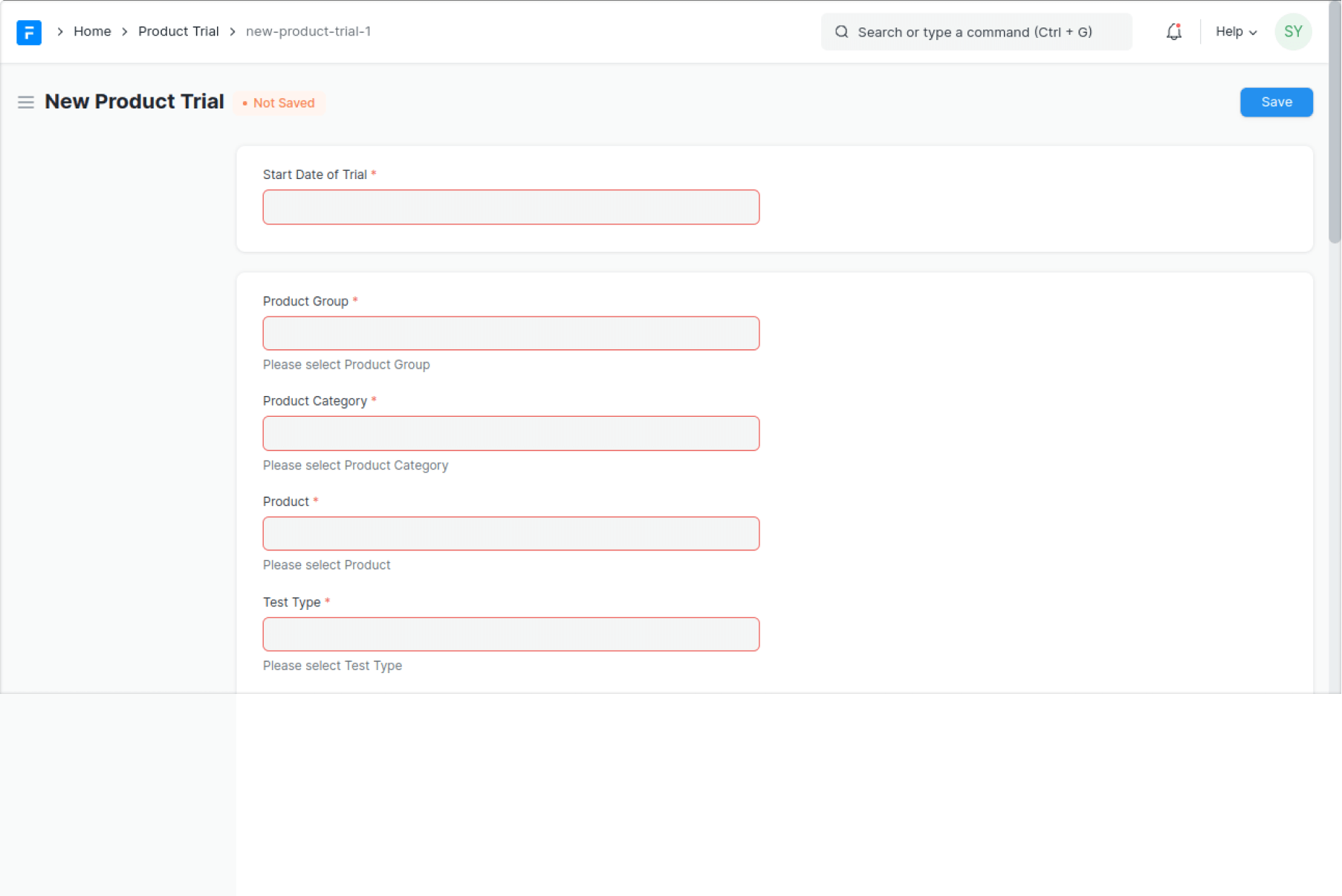Click the magnifier icon in search bar

pos(841,32)
